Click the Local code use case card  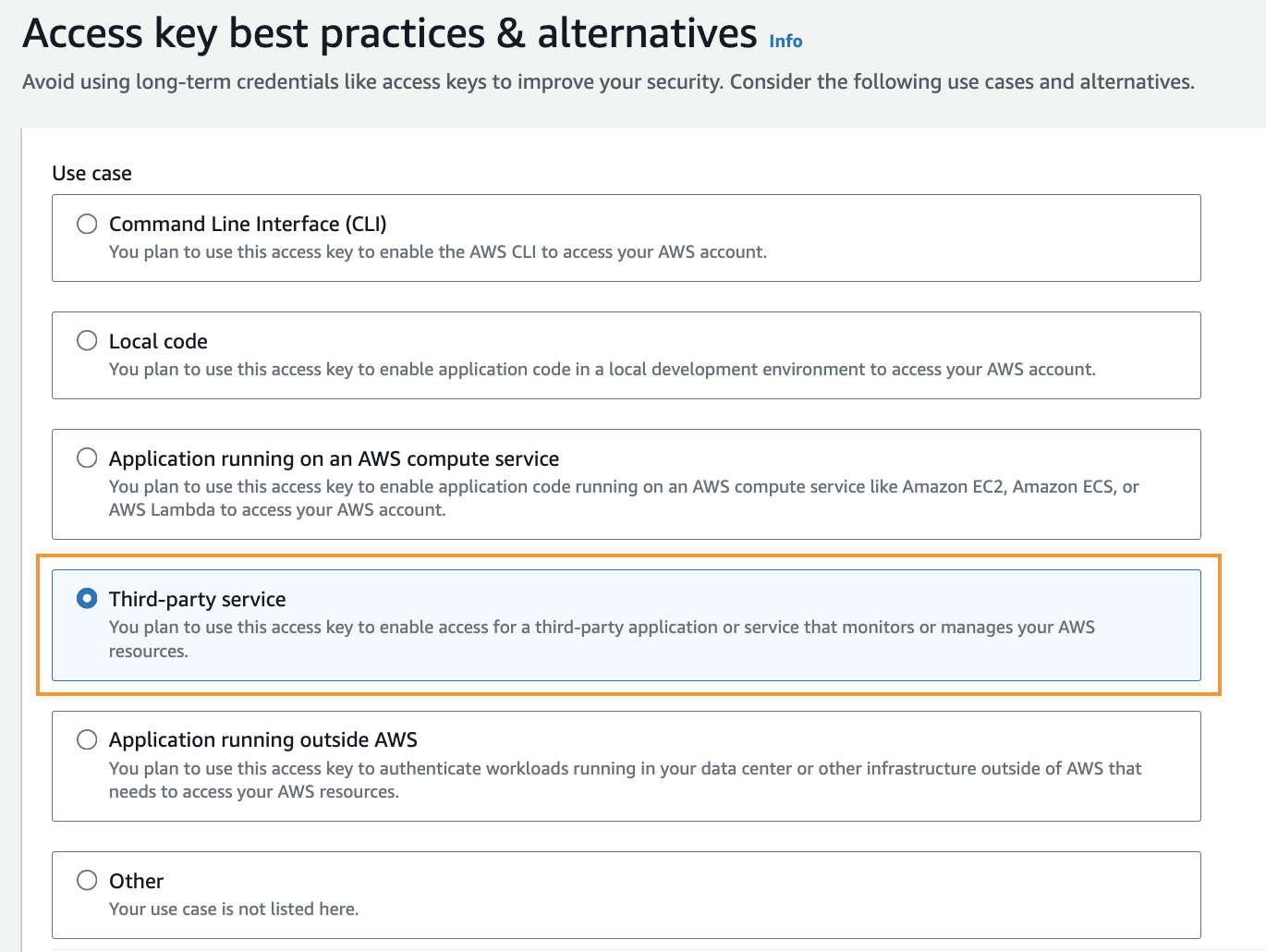pos(626,355)
